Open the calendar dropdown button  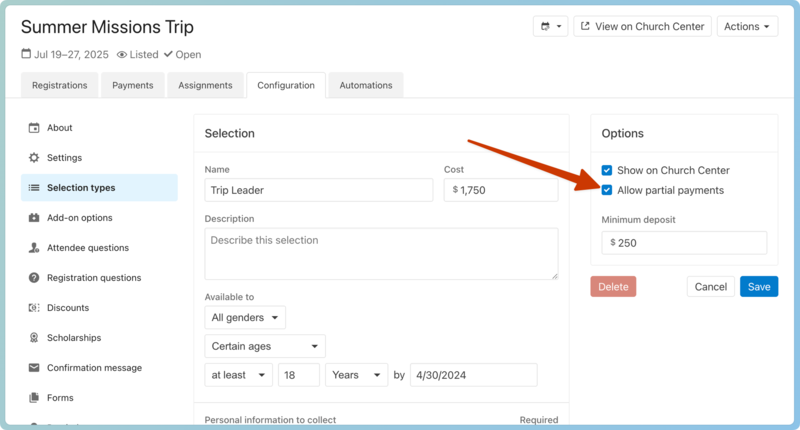(x=551, y=27)
